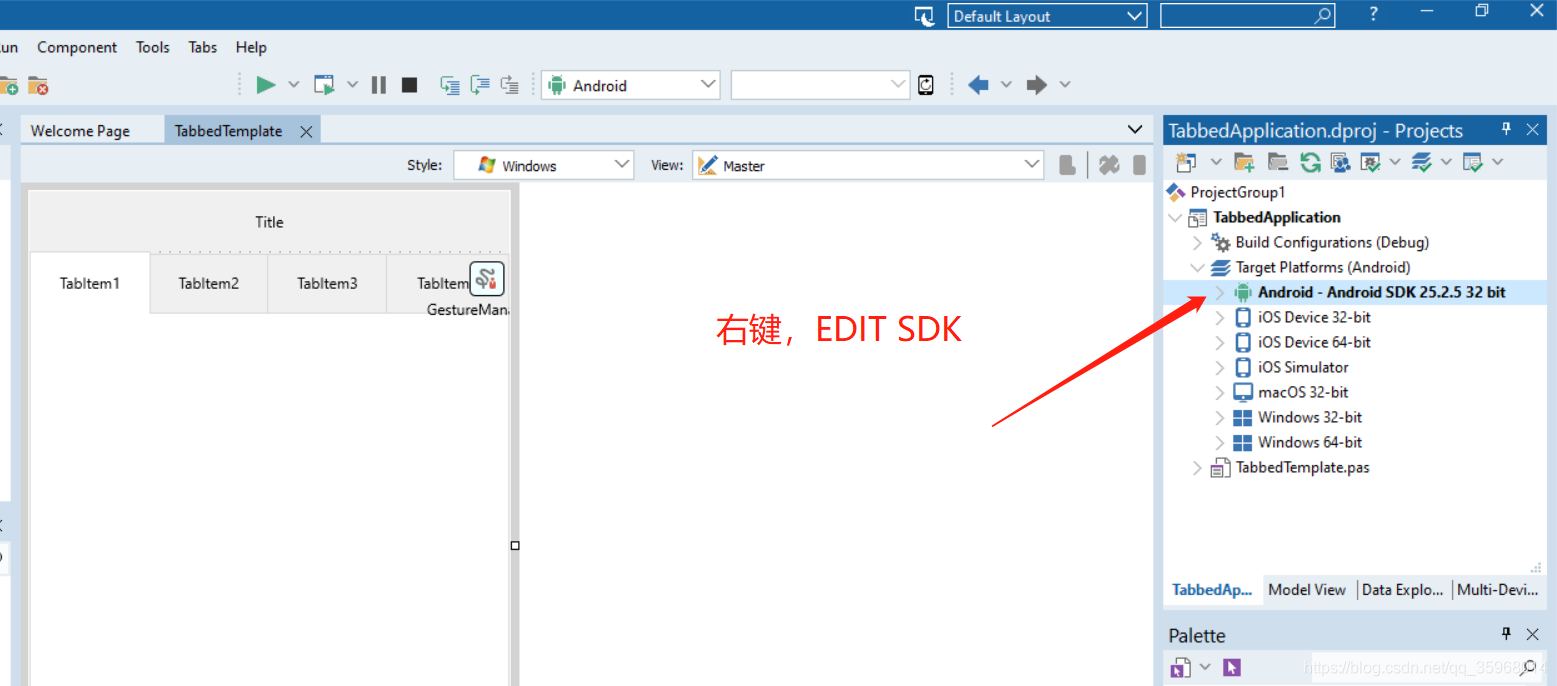Open dropdown arrow beside Run button
Screen dimensions: 1557x686
pyautogui.click(x=294, y=85)
